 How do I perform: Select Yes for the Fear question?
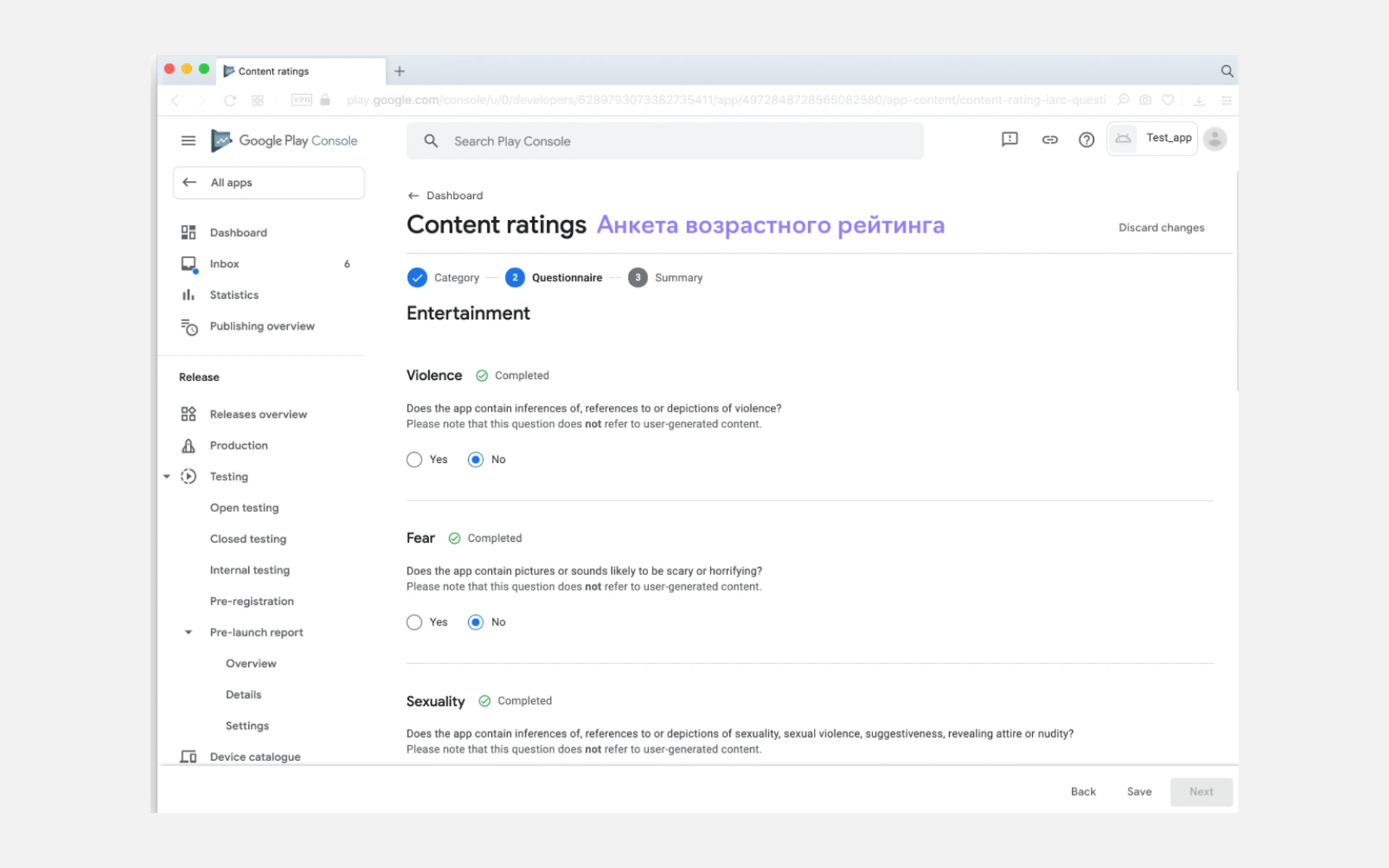[415, 623]
